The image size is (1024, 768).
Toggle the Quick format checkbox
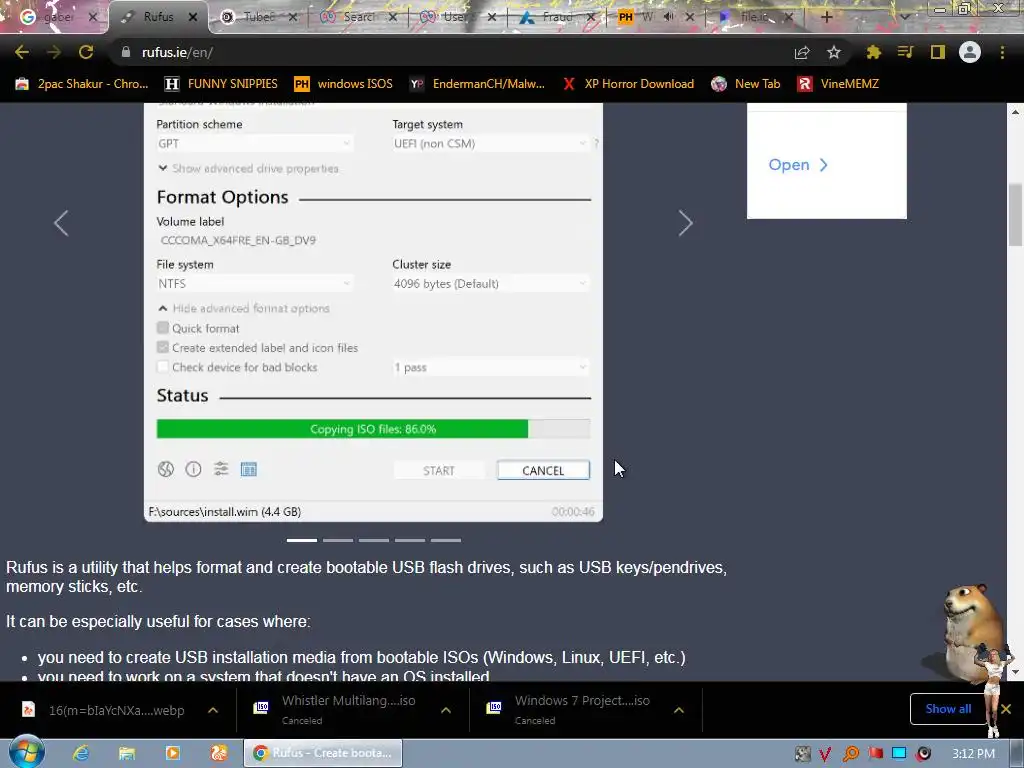click(163, 328)
